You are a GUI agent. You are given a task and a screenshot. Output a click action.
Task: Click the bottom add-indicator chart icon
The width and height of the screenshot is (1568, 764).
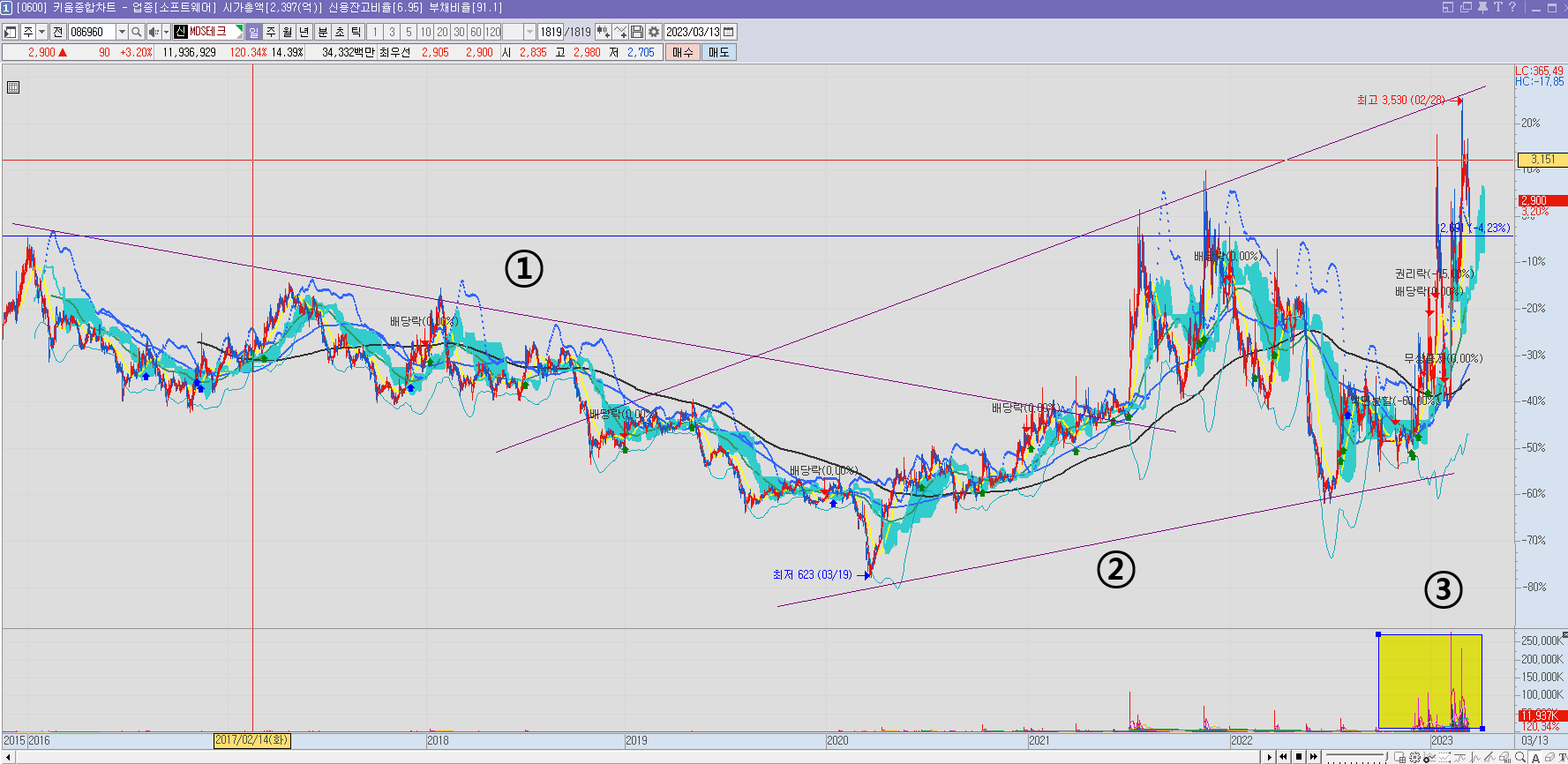[1429, 757]
